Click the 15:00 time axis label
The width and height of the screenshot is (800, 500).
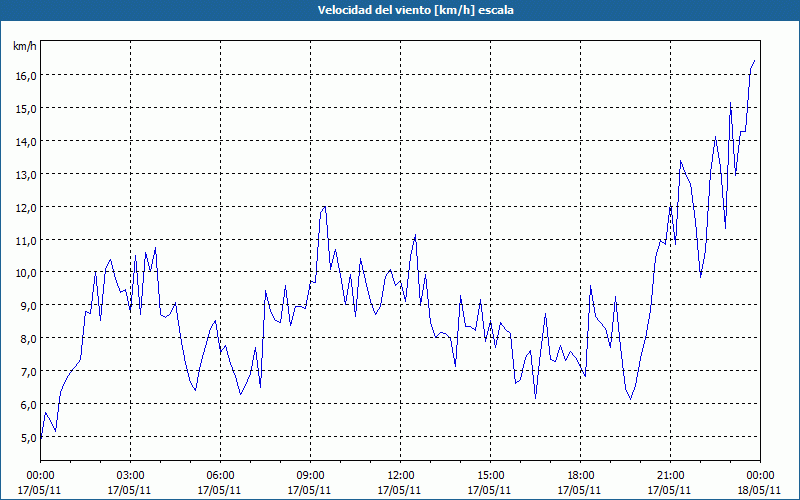click(490, 476)
